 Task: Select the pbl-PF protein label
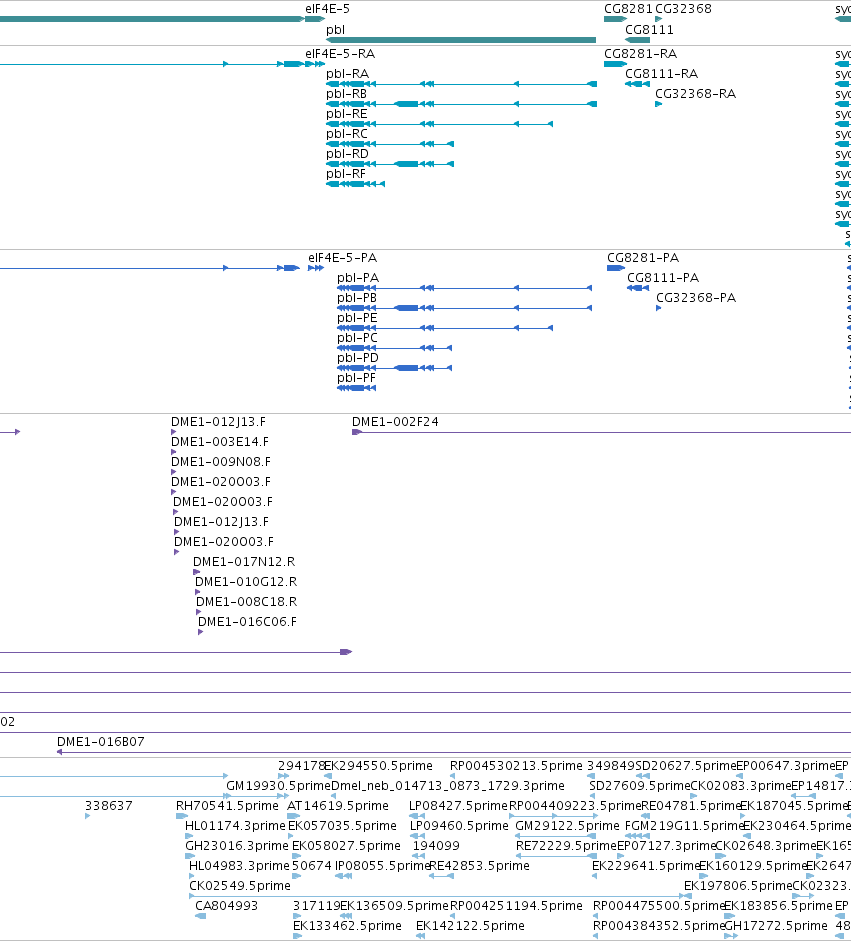356,377
